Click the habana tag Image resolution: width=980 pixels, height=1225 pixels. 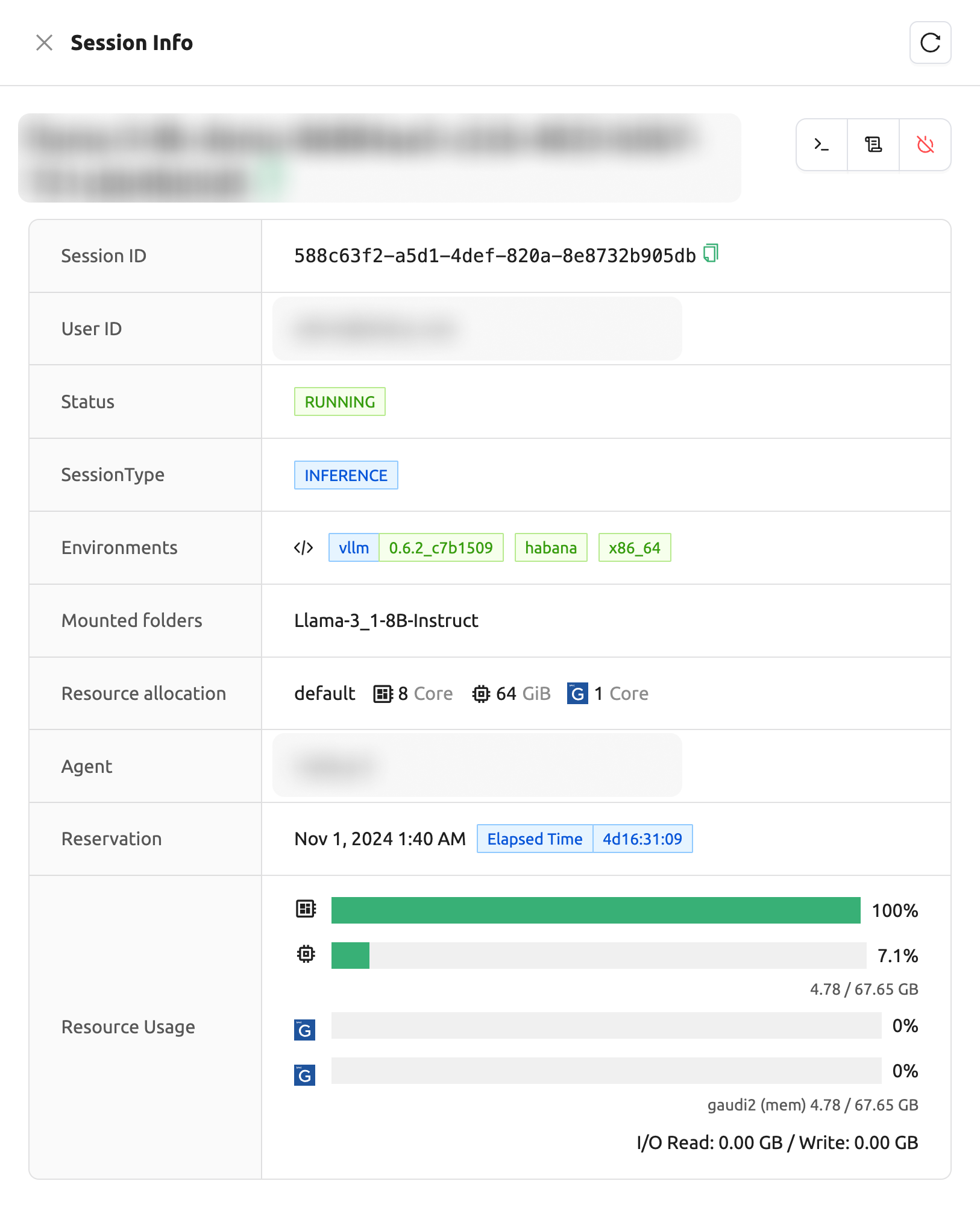pyautogui.click(x=551, y=547)
